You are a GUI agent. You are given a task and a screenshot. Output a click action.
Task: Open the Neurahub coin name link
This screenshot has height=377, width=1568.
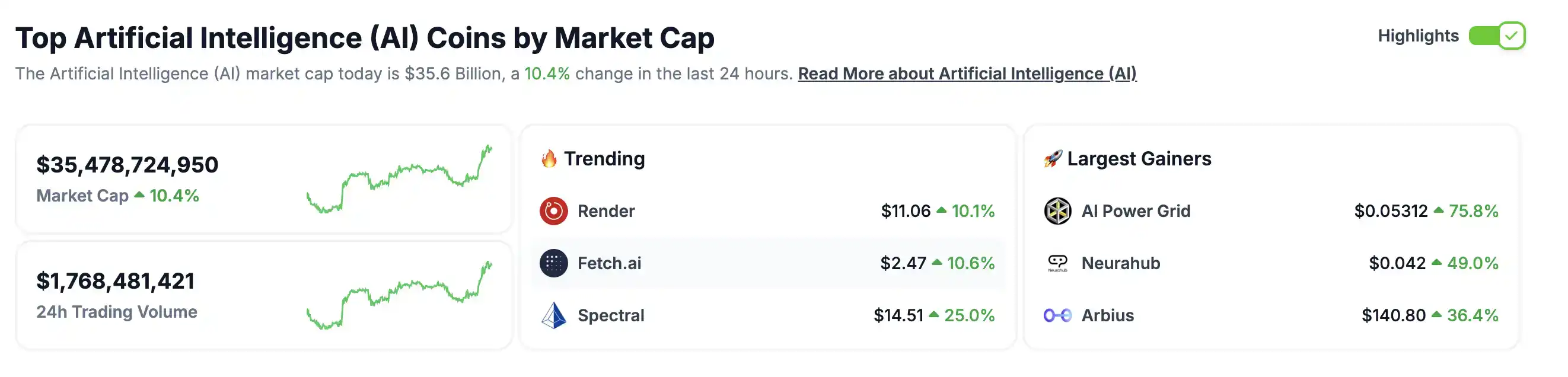click(1121, 263)
